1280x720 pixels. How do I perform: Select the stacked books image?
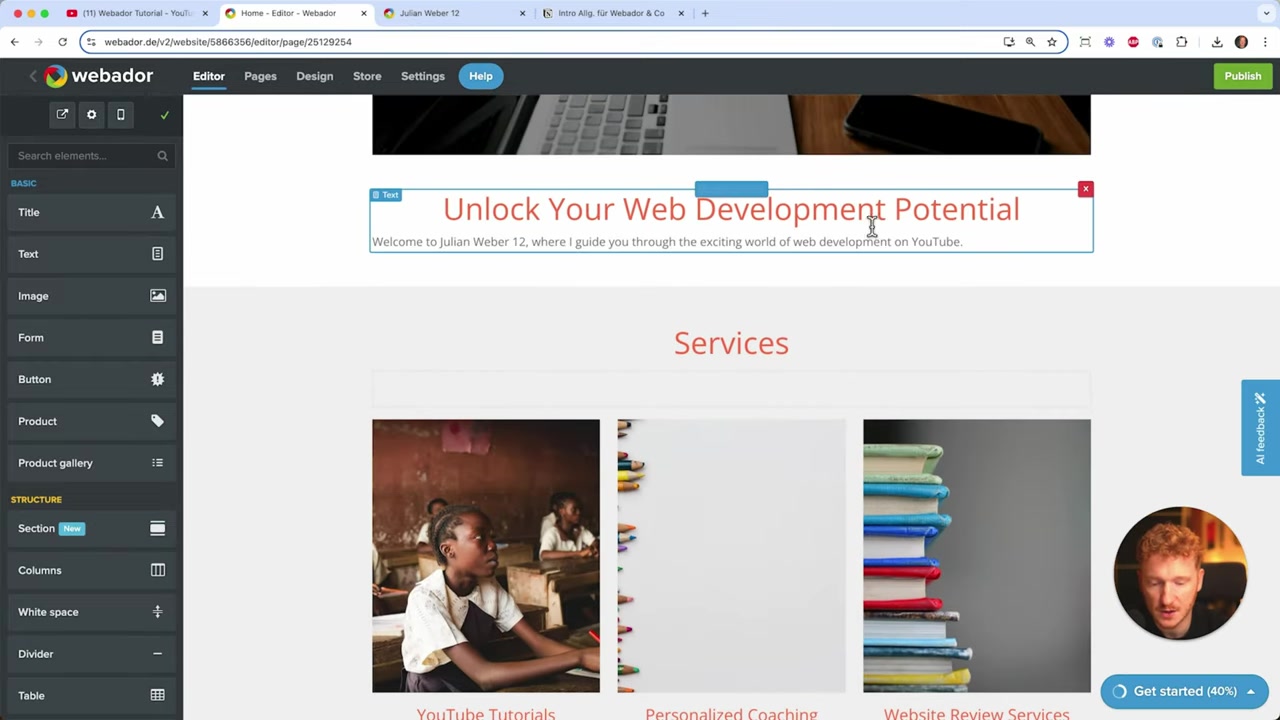click(x=977, y=556)
